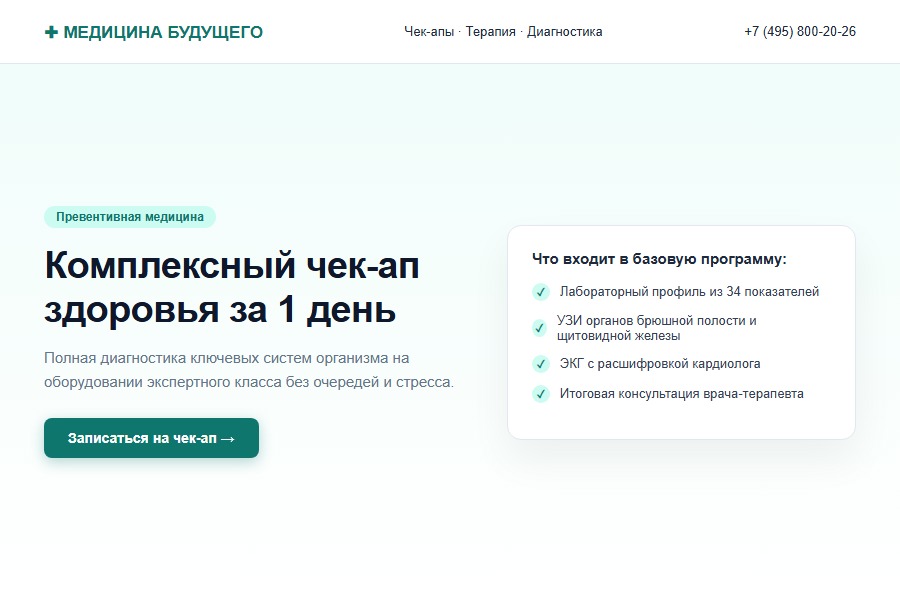This screenshot has height=600, width=900.
Task: Click the МЕДИЦИНА БУДУЩЕГО logo
Action: point(153,32)
